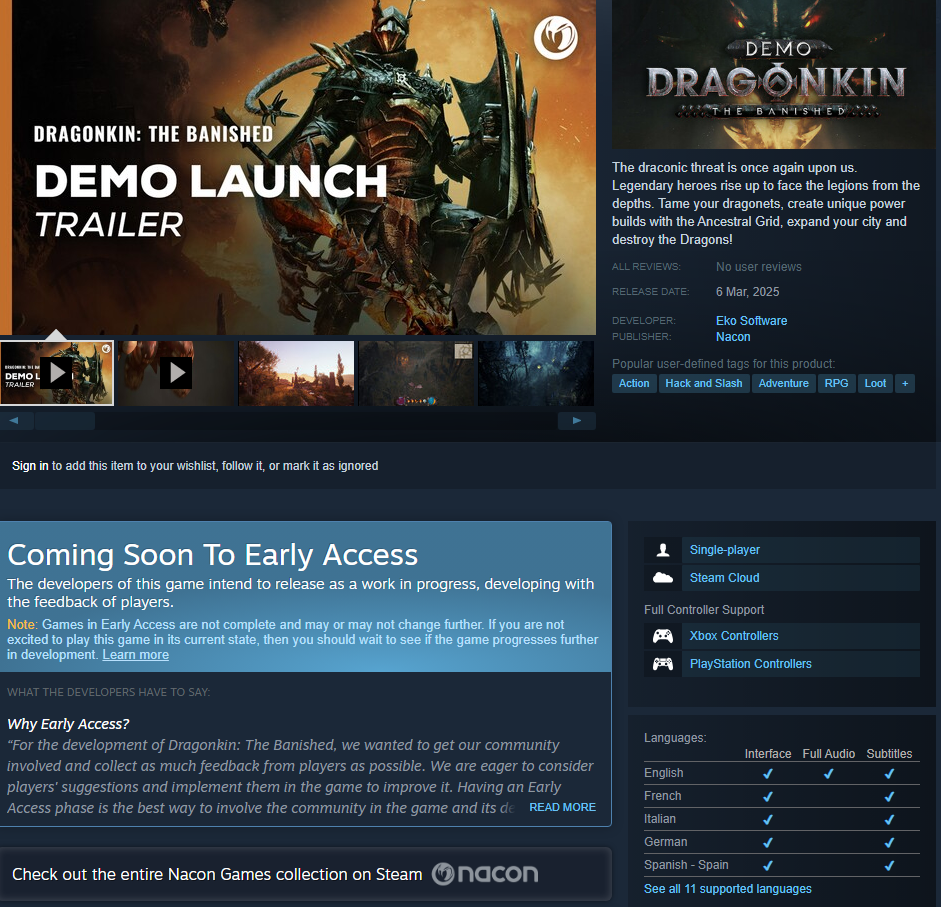Click the Subtitles column header
The width and height of the screenshot is (941, 907).
pyautogui.click(x=889, y=754)
